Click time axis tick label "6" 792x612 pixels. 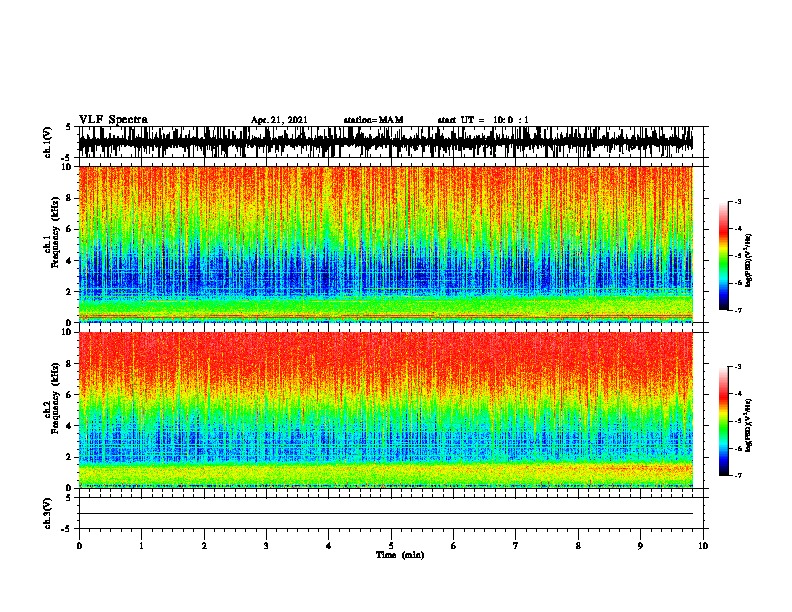454,546
